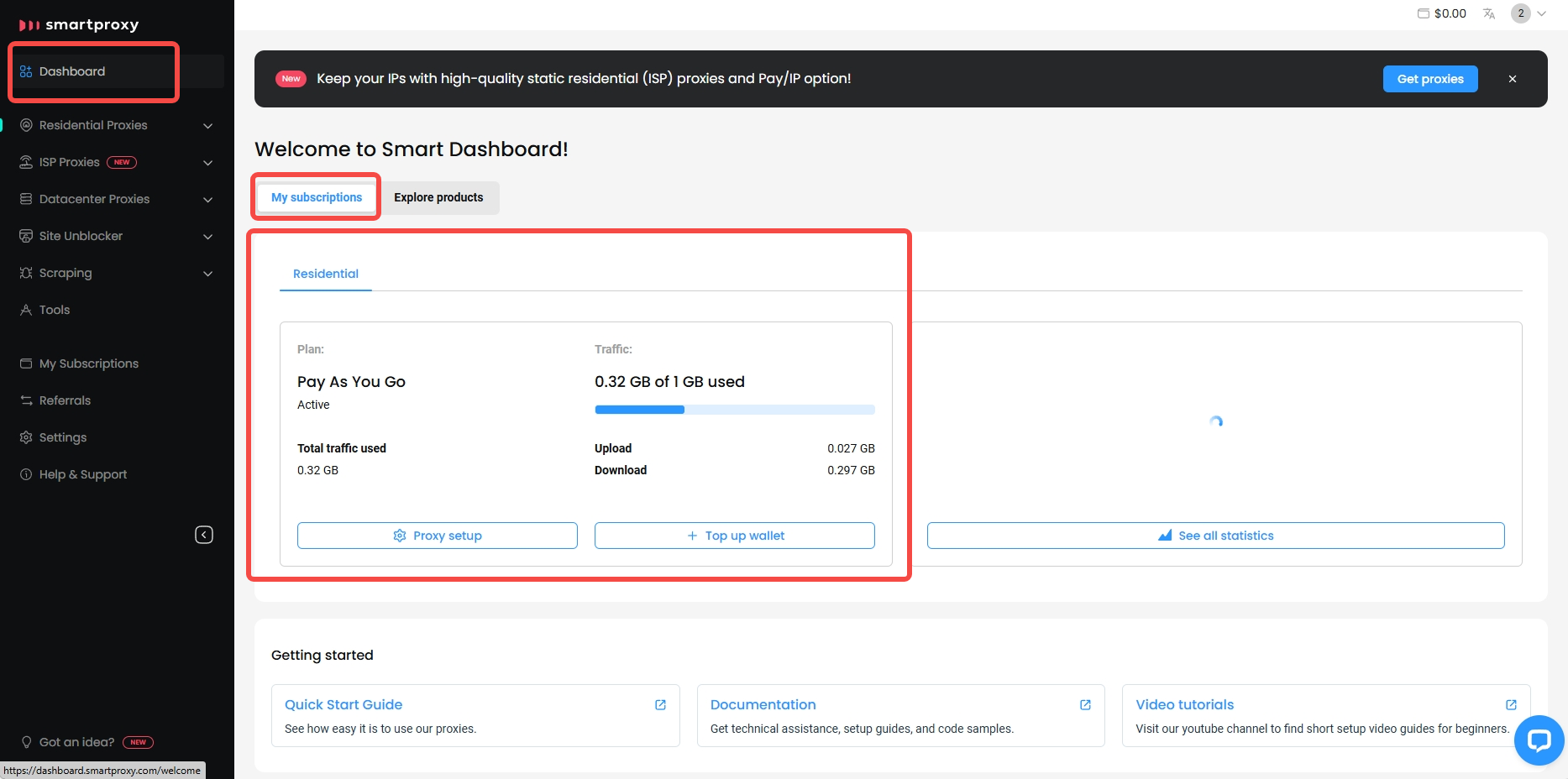
Task: Click the Settings gear icon in sidebar
Action: click(x=26, y=437)
